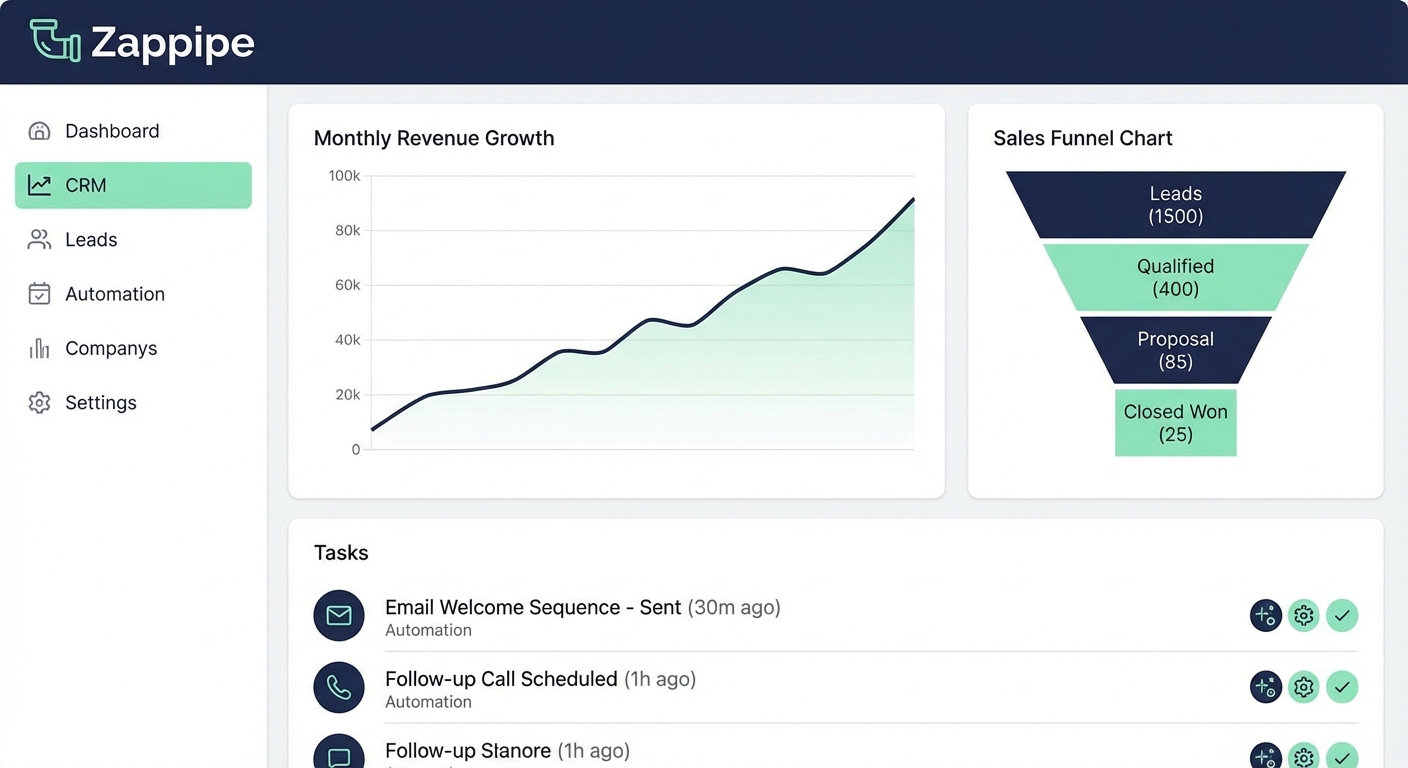Click the Email Welcome Sequence task title
The width and height of the screenshot is (1408, 768).
(531, 607)
